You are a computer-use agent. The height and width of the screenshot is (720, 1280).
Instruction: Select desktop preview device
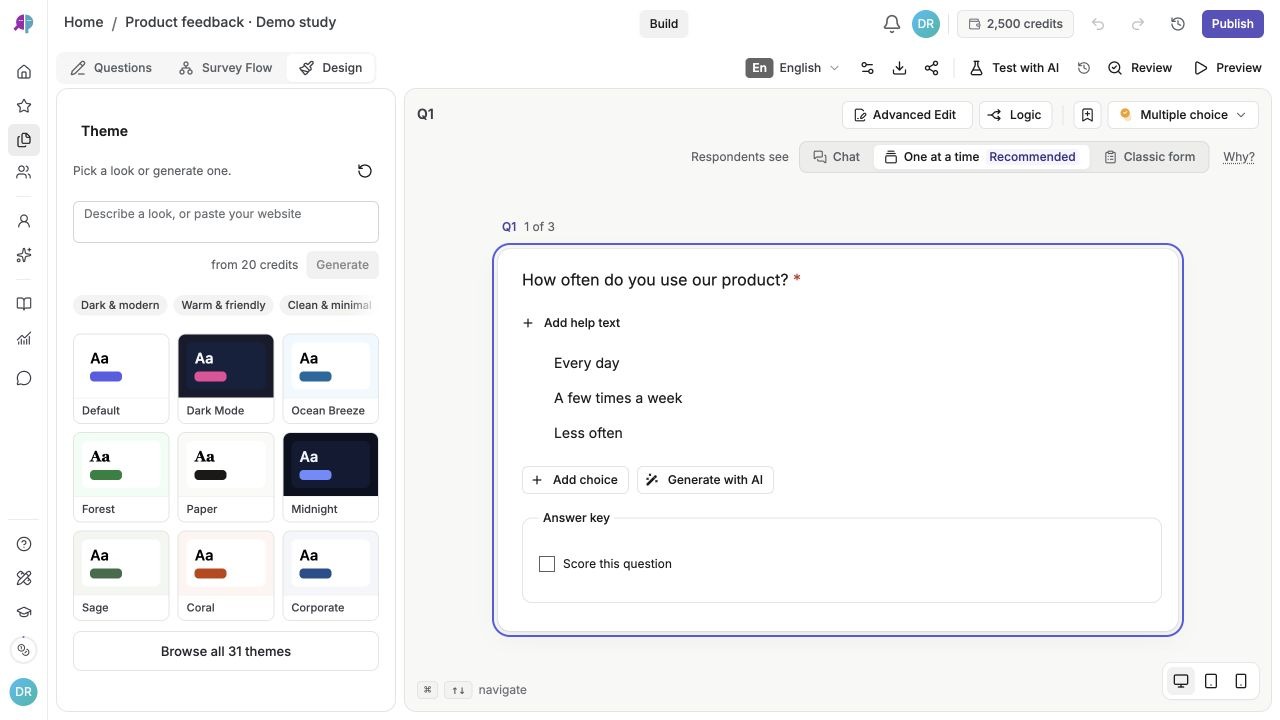[1181, 681]
